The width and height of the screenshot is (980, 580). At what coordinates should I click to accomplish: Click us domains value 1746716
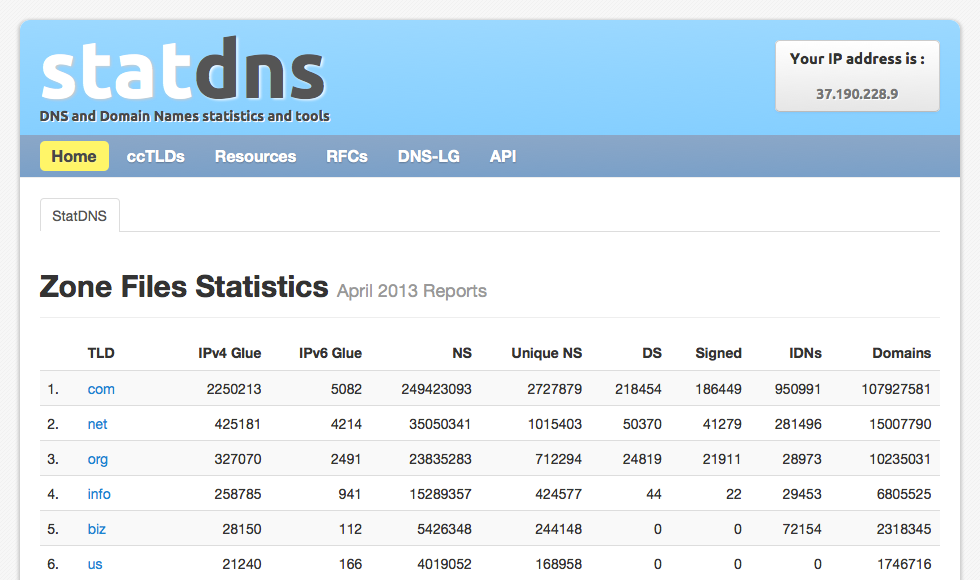point(904,564)
